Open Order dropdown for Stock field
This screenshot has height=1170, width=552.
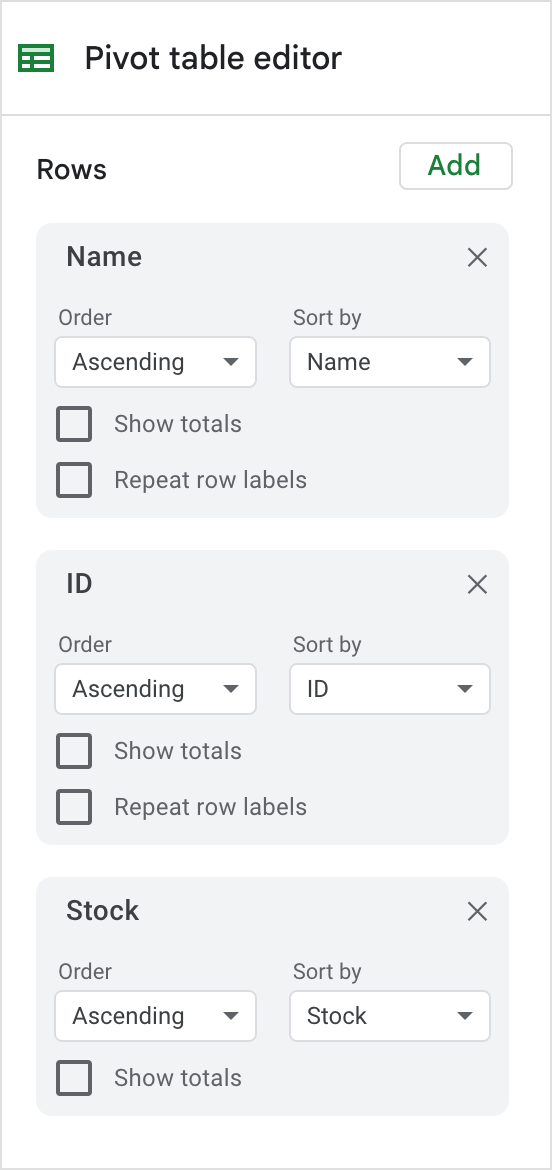(155, 1016)
